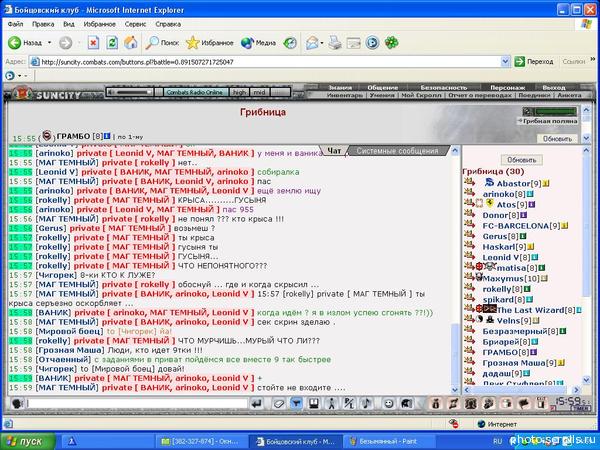Viewport: 600px width, 450px height.
Task: Click the clan icon next to Abastor
Action: click(489, 182)
